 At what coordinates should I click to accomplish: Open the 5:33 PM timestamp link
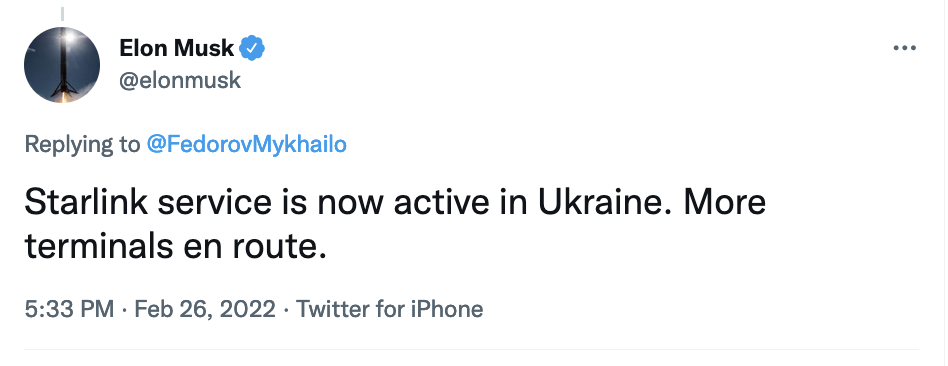(x=69, y=309)
